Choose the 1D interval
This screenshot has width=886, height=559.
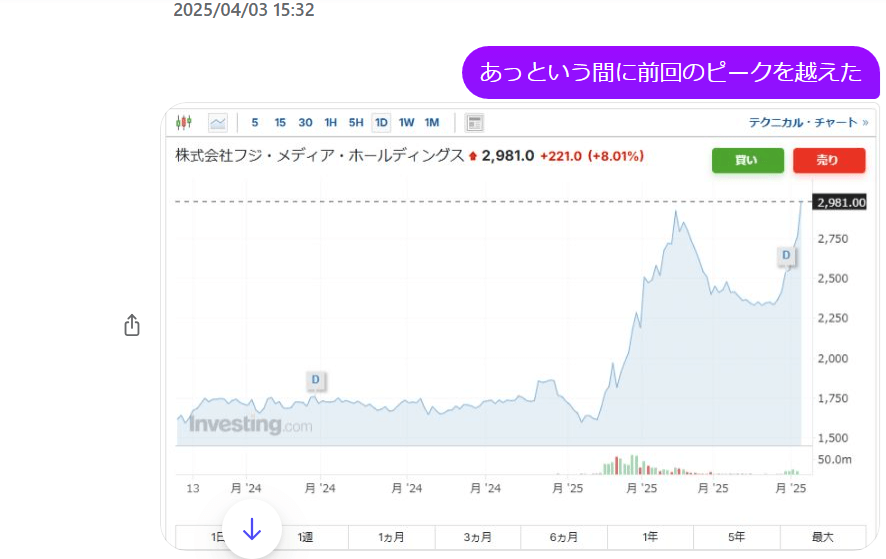click(381, 123)
